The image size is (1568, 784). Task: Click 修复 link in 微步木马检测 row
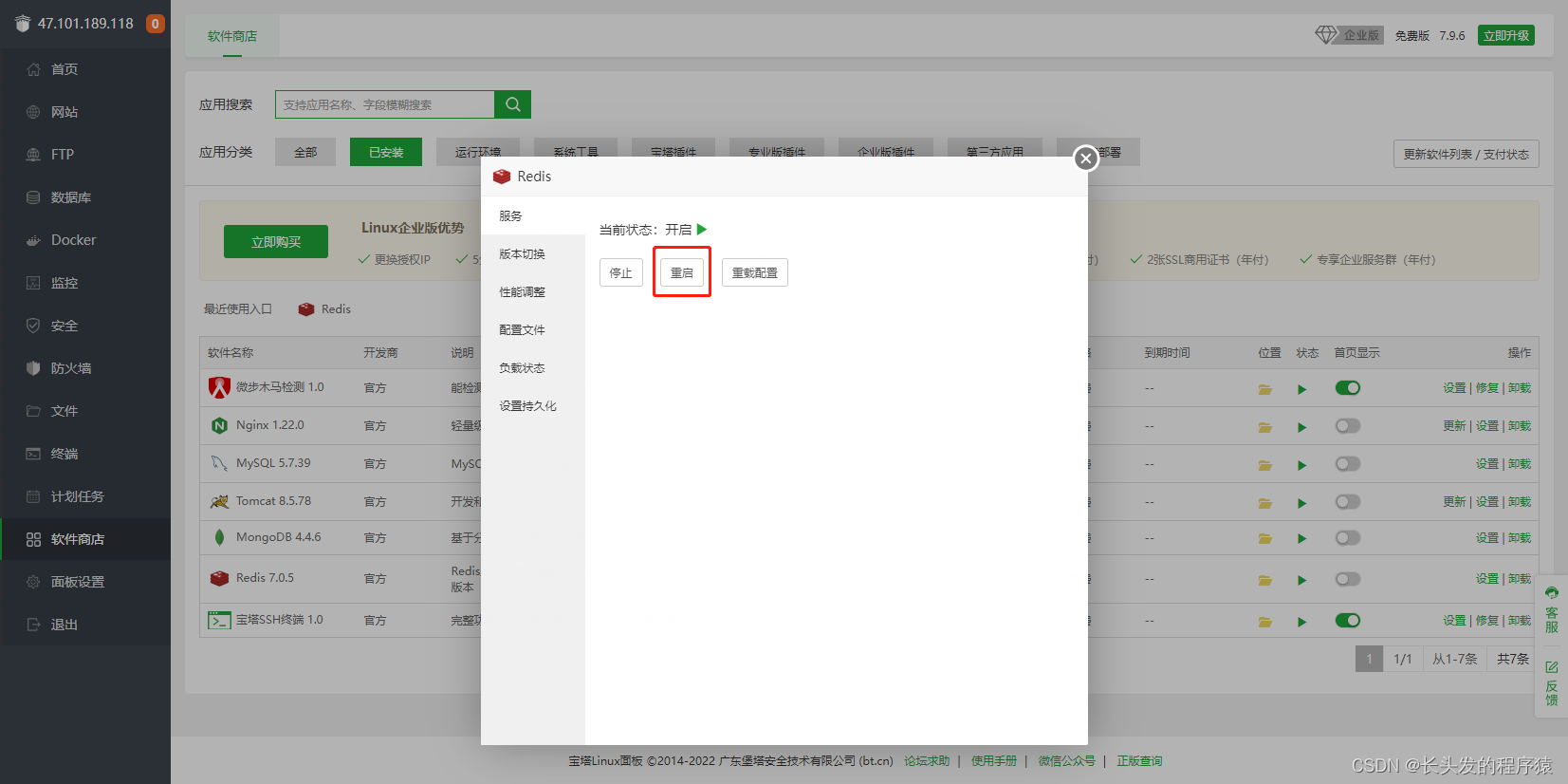coord(1486,388)
